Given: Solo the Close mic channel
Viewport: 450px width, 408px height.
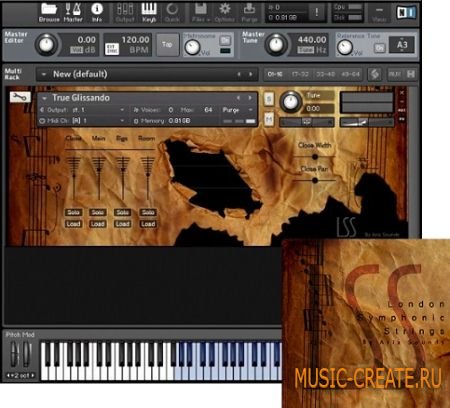Looking at the screenshot, I should 73,212.
